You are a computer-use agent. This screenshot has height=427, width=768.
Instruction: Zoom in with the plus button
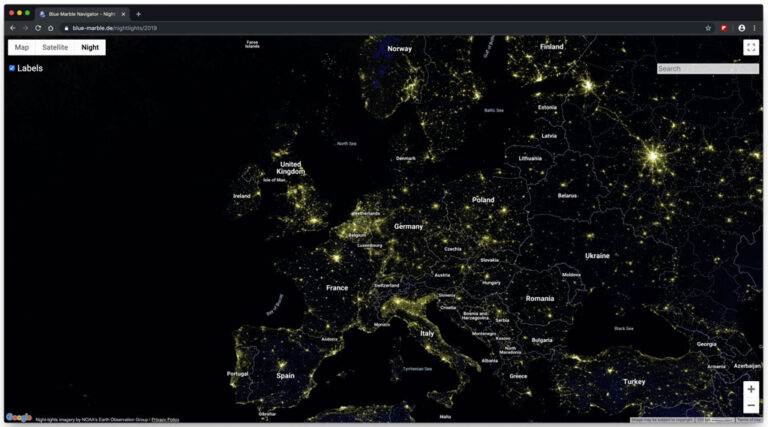click(751, 389)
